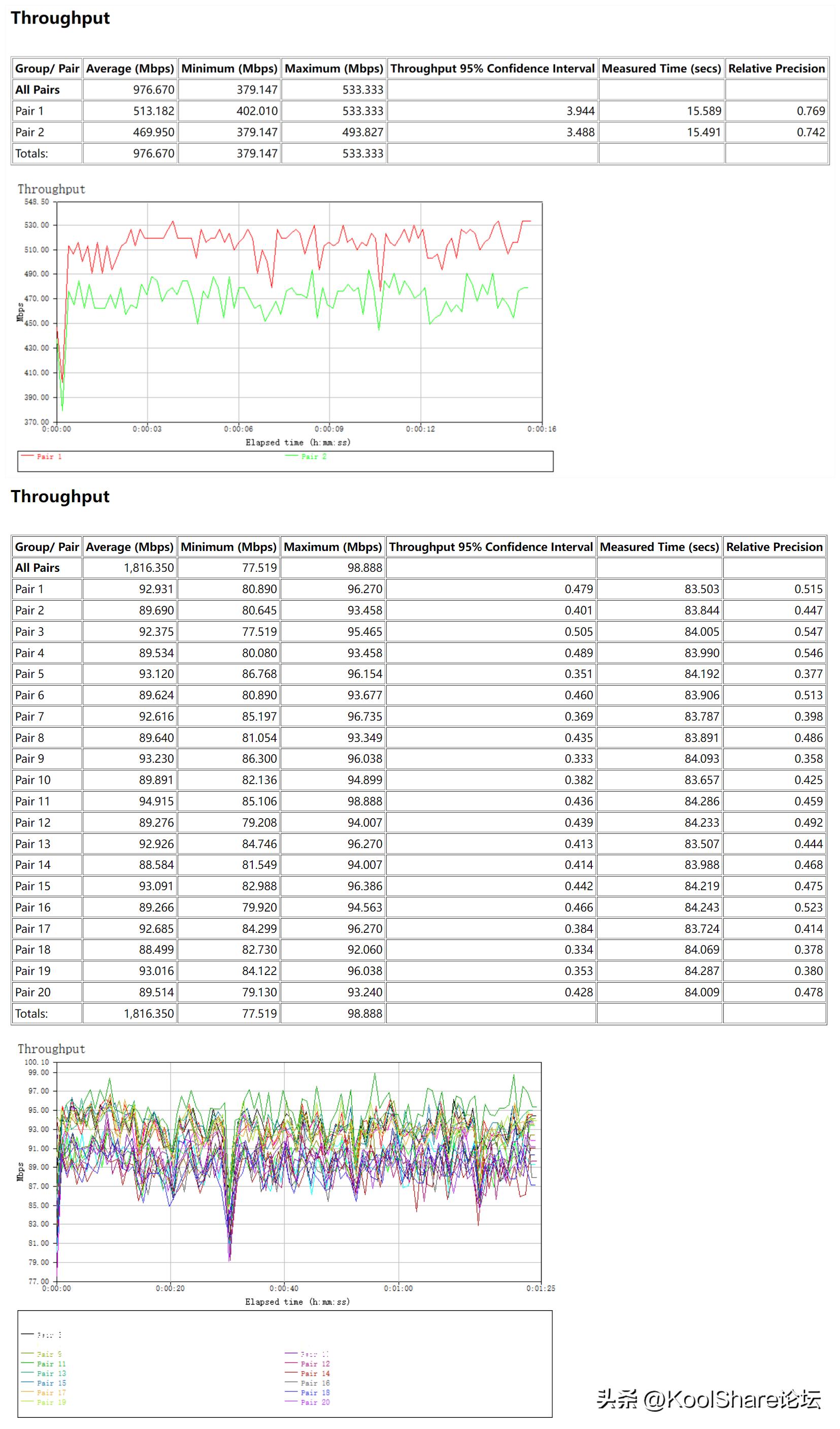Select the "Pair 7" row label
The width and height of the screenshot is (840, 1429).
coord(29,716)
